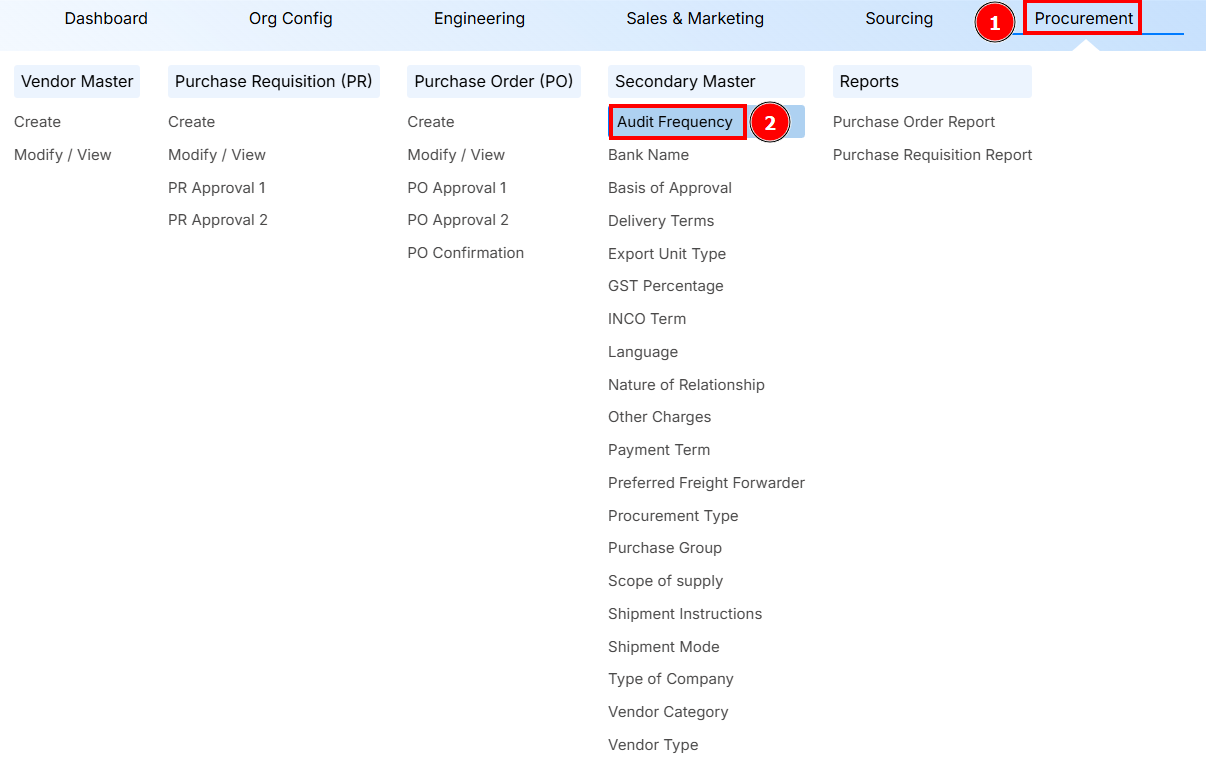Screen dimensions: 1206x771
Task: Open Delivery Terms configuration
Action: [660, 220]
